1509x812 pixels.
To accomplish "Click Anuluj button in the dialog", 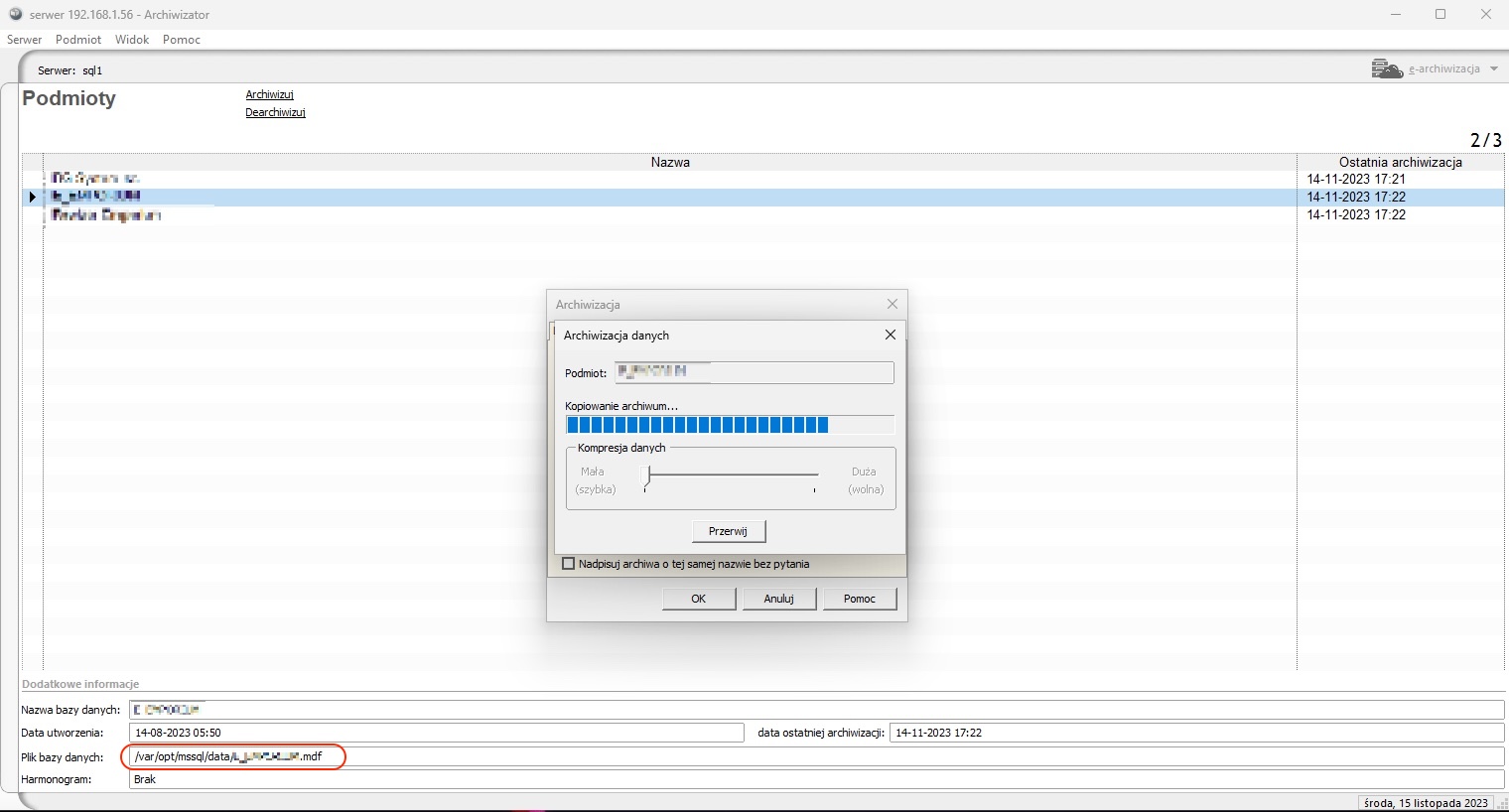I will pos(779,599).
